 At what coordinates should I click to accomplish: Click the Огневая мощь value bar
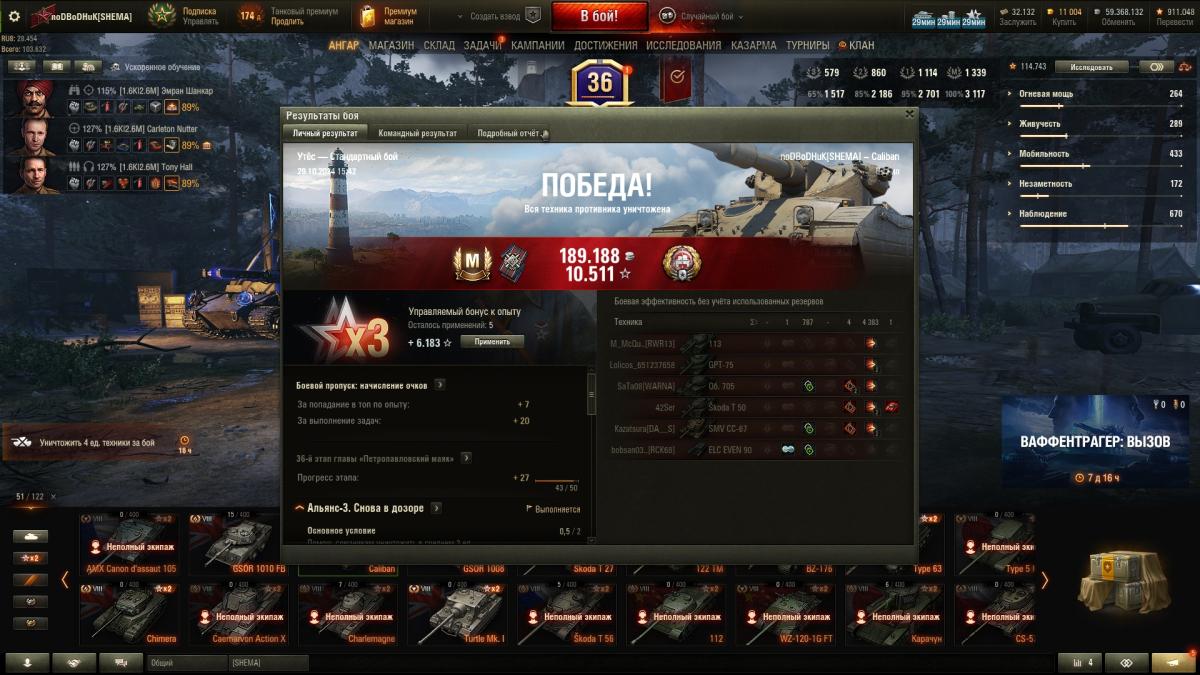pos(1101,106)
